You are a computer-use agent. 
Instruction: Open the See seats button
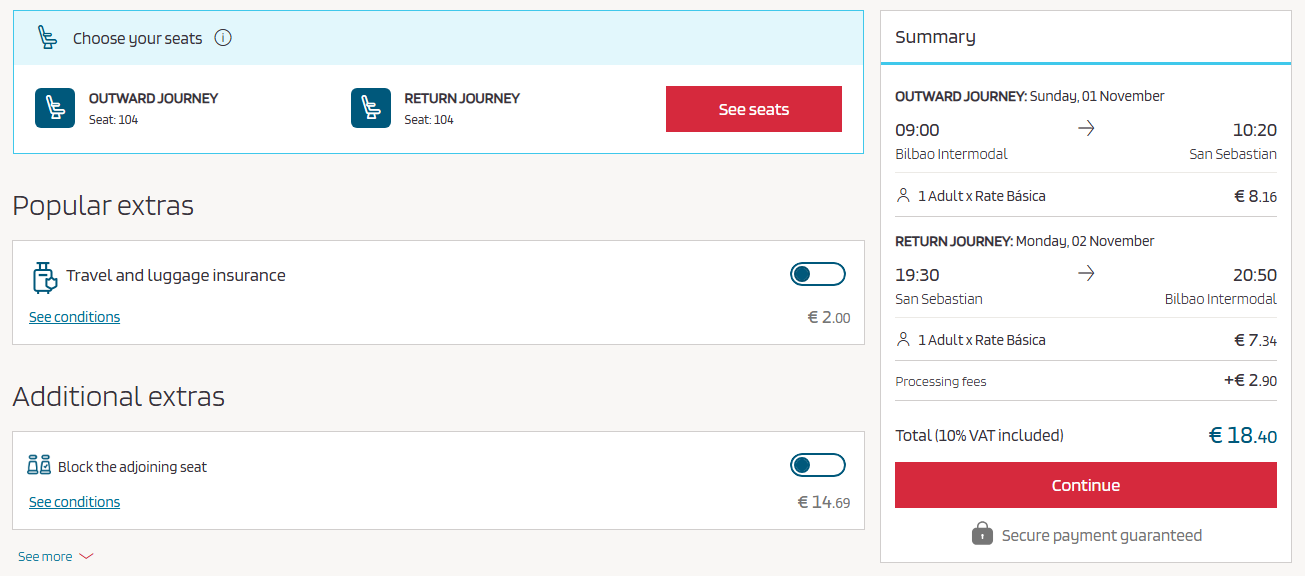[x=754, y=109]
